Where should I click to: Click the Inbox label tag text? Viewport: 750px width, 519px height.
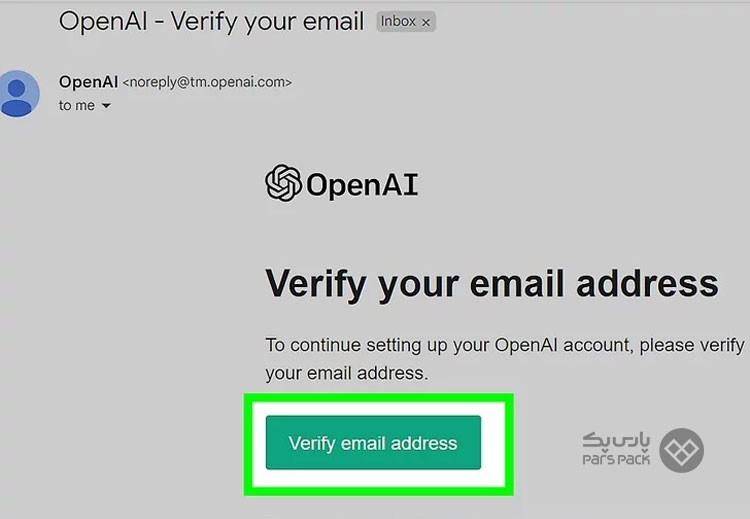(x=397, y=22)
